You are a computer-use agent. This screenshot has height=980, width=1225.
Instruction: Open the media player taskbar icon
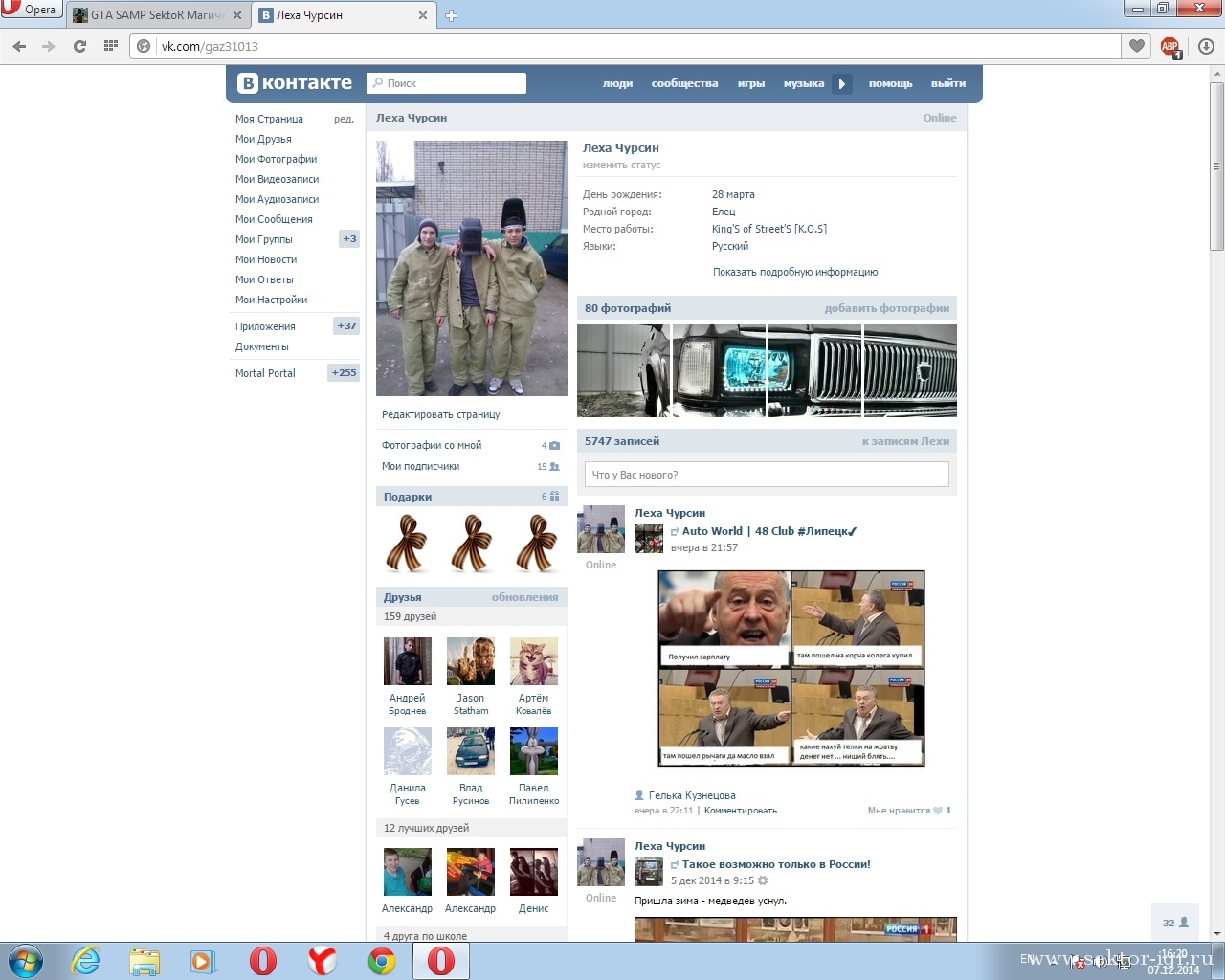(203, 961)
